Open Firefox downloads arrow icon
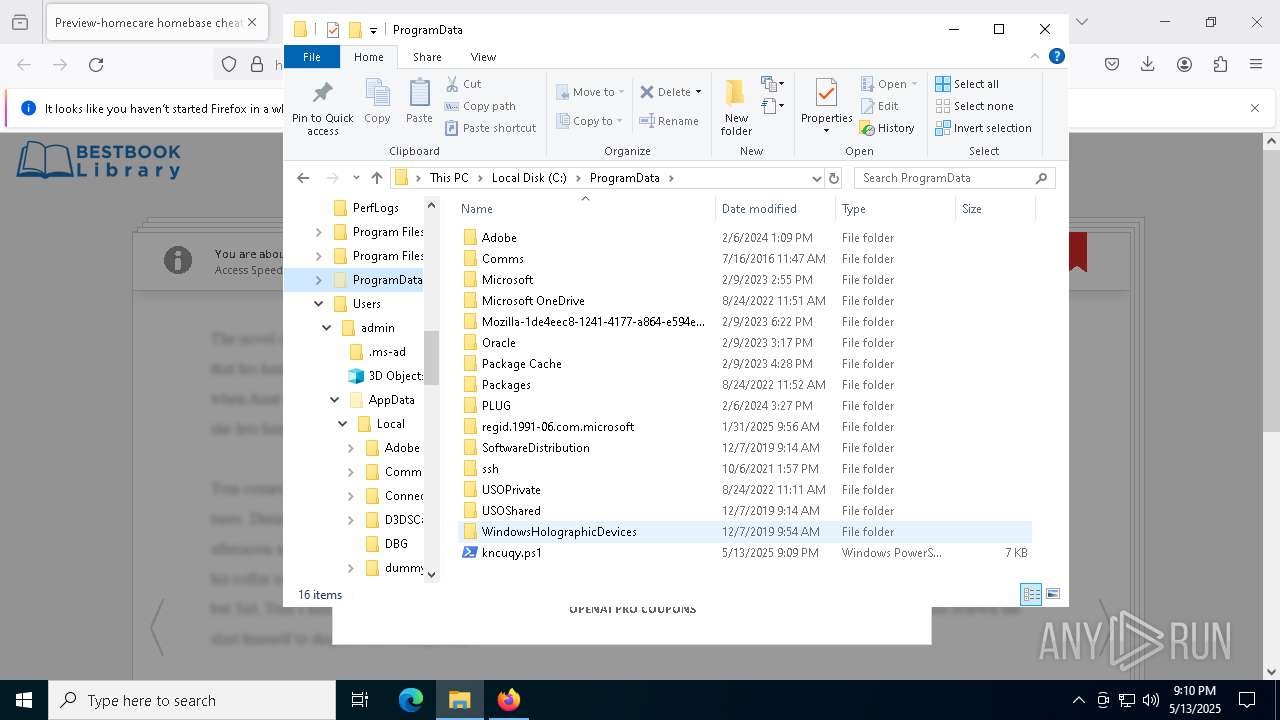1280x720 pixels. [x=1148, y=65]
